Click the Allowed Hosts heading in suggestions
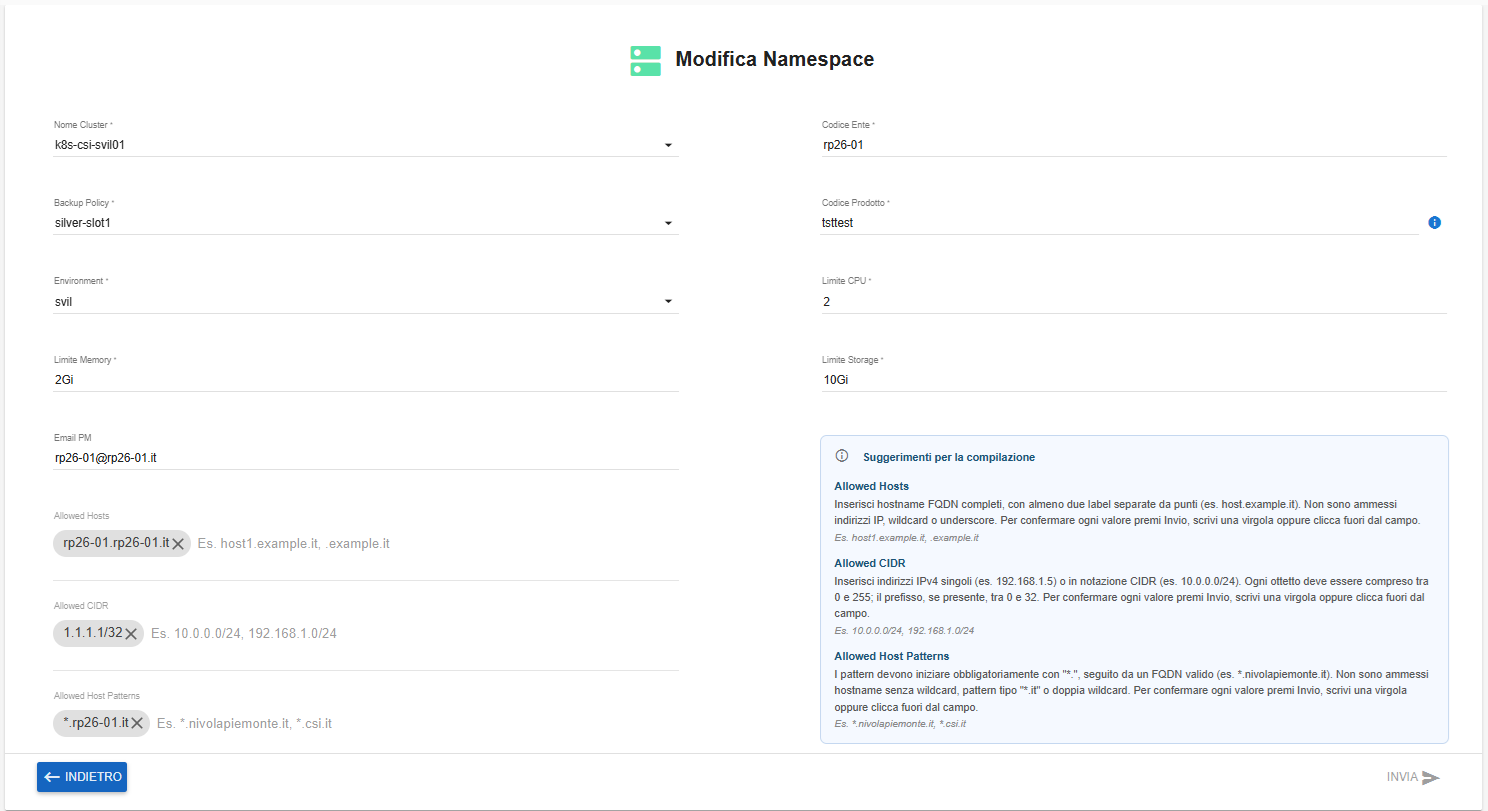The width and height of the screenshot is (1488, 811). 871,486
